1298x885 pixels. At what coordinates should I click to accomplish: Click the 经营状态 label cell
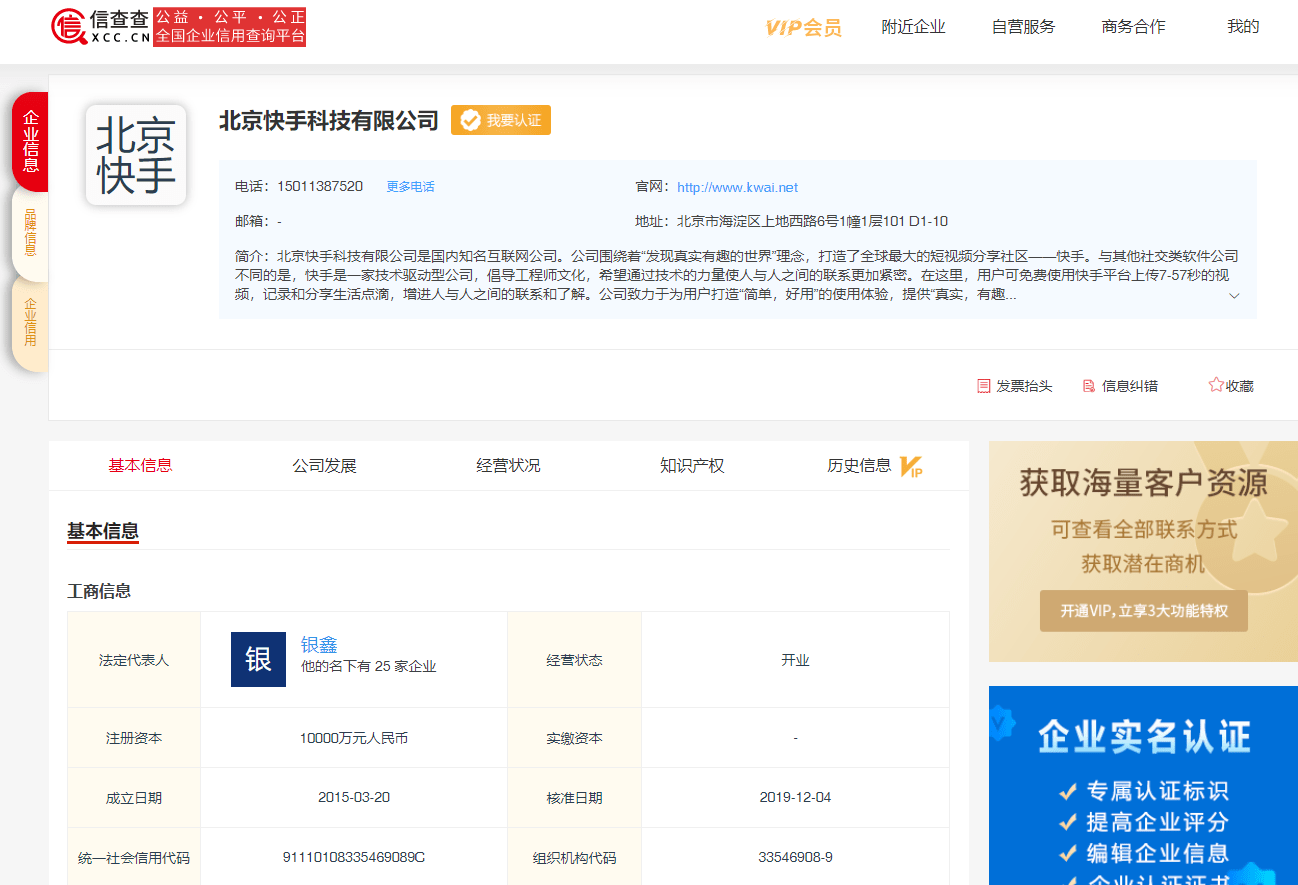(x=575, y=660)
